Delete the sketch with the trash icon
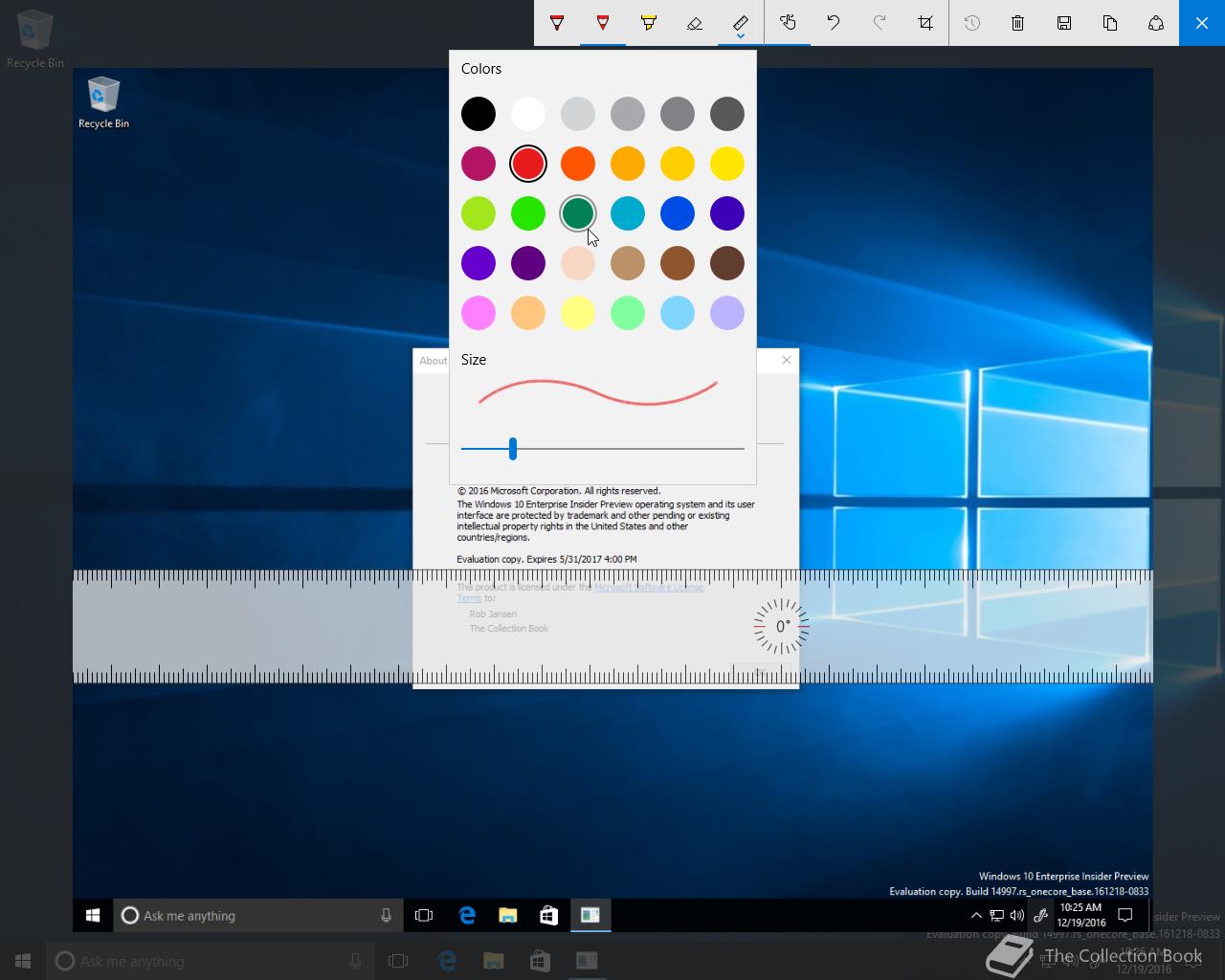 1018,23
